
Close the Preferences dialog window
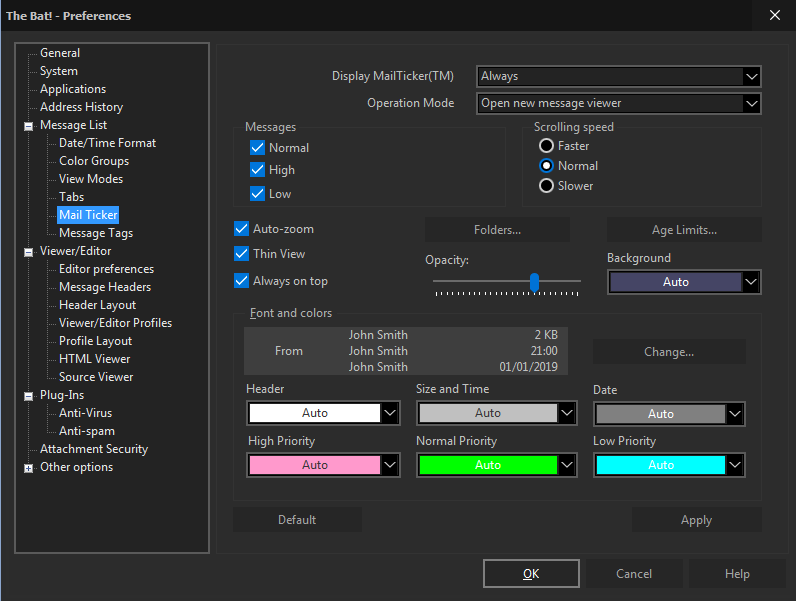click(775, 15)
